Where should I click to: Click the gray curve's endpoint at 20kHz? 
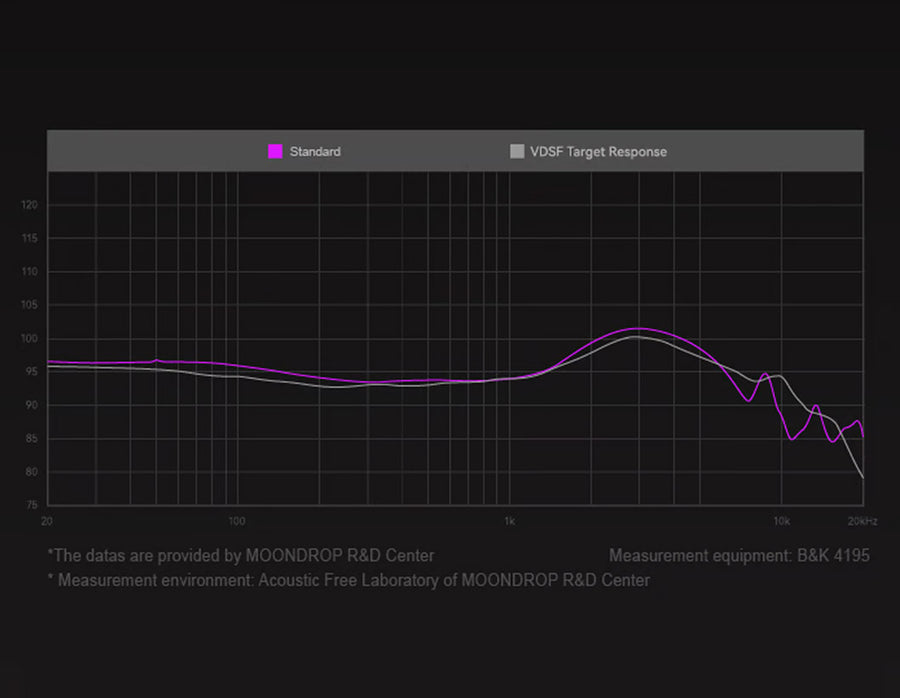point(863,478)
